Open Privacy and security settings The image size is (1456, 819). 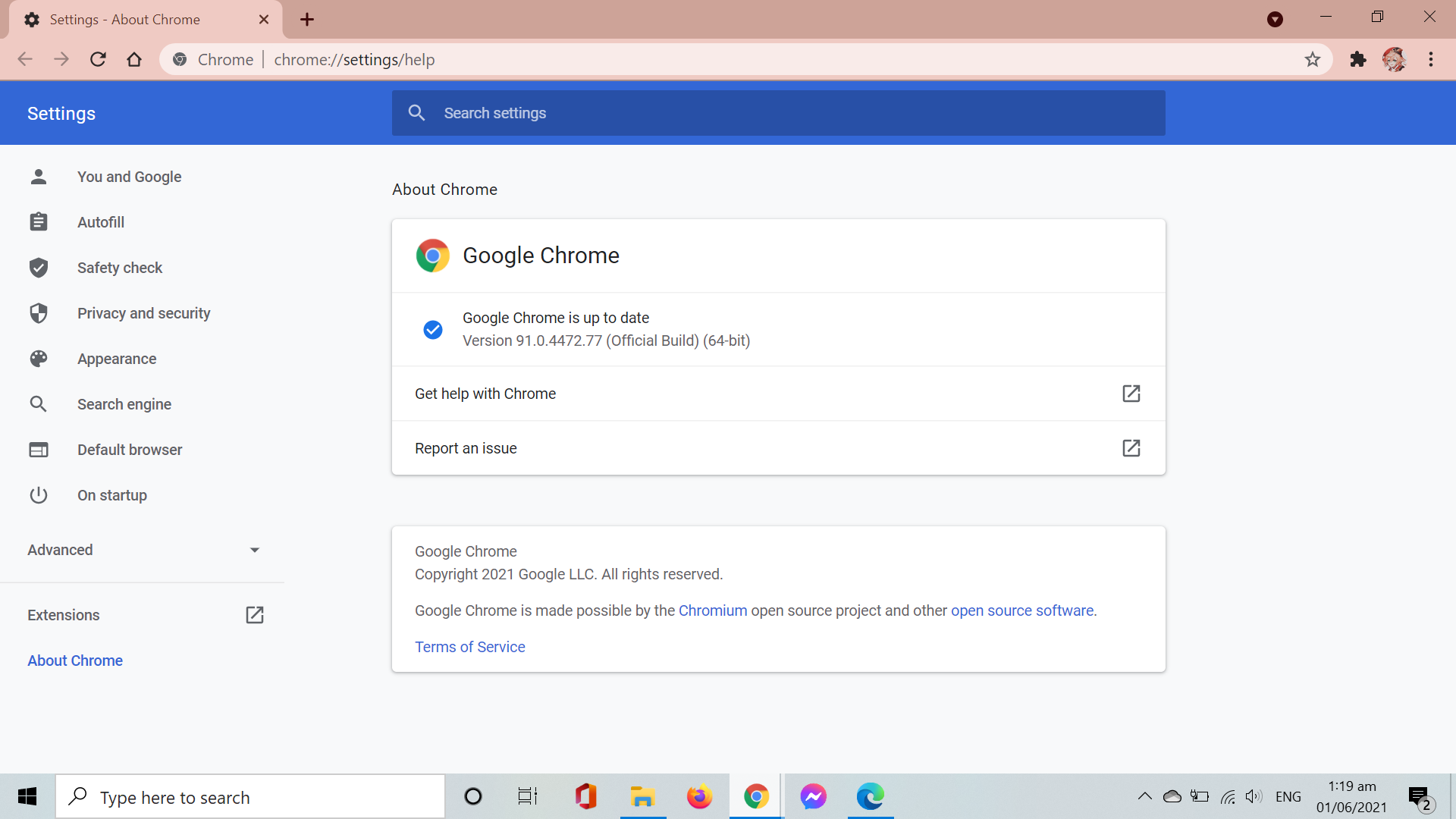(143, 313)
